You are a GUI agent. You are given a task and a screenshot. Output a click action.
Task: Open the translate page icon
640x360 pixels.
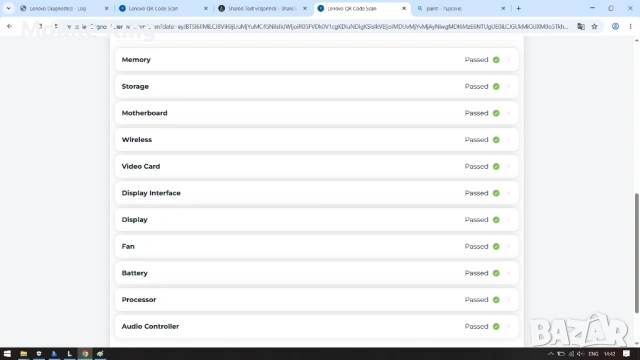point(581,27)
